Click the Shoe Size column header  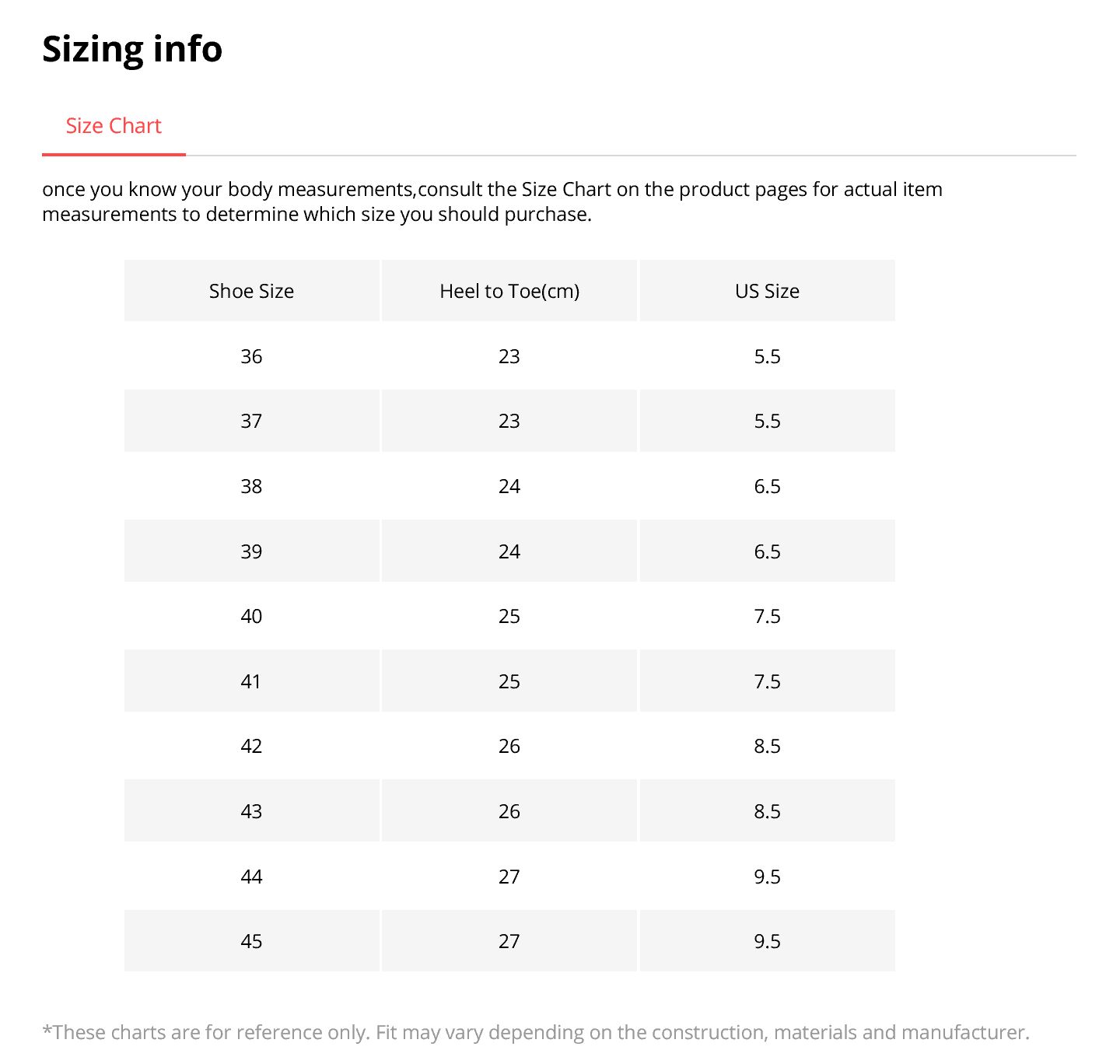point(251,291)
